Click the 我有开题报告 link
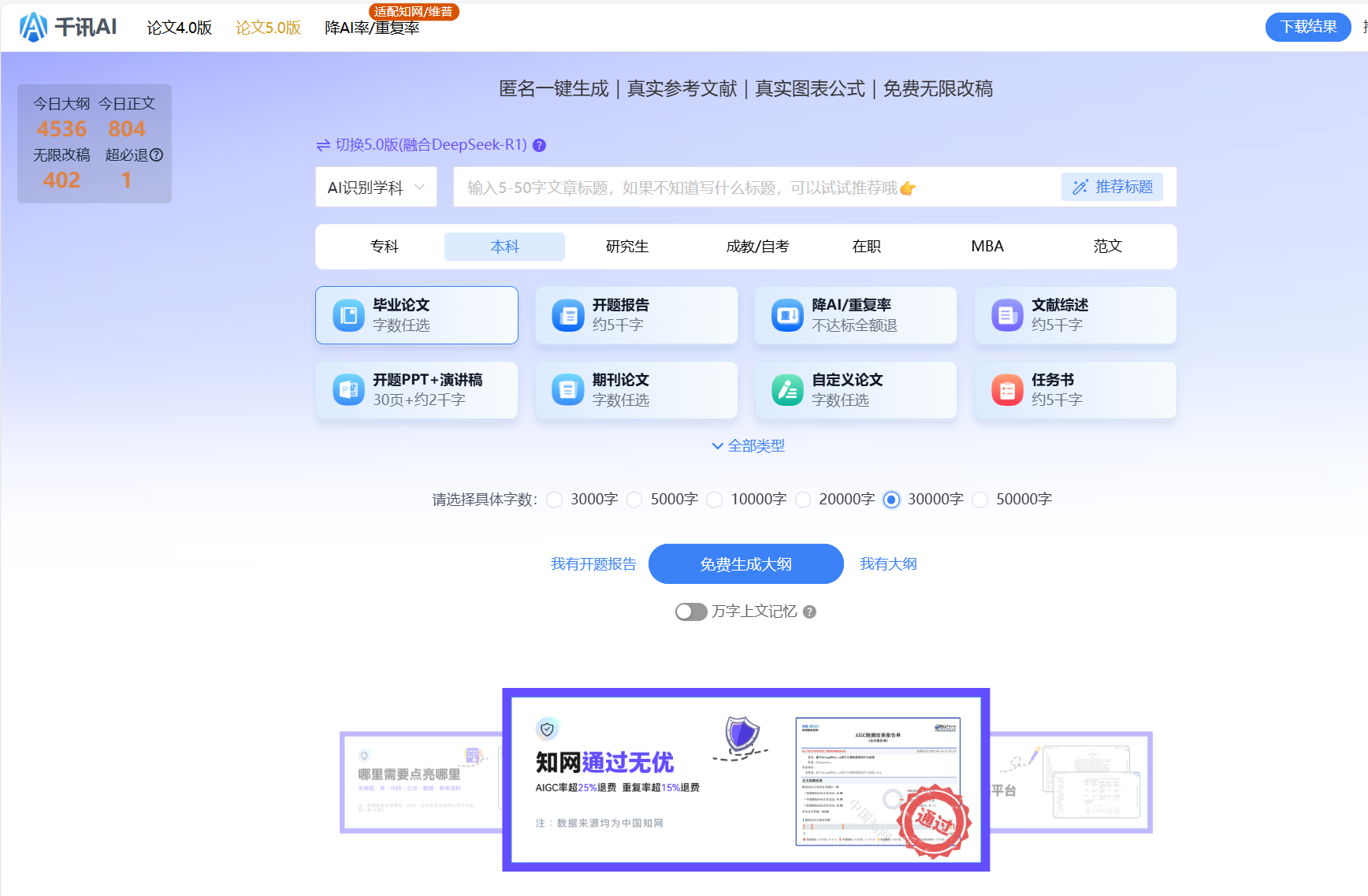Image resolution: width=1368 pixels, height=896 pixels. 593,564
